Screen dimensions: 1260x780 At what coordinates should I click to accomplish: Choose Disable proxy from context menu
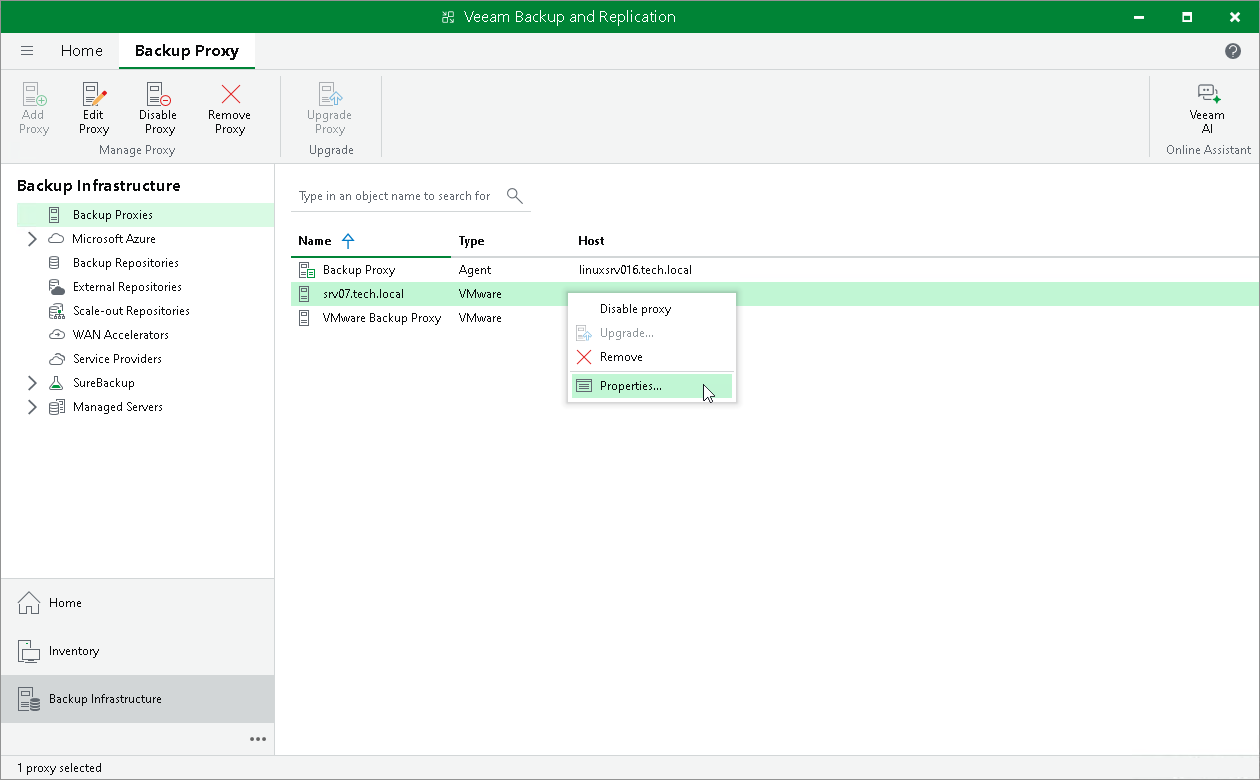(652, 309)
